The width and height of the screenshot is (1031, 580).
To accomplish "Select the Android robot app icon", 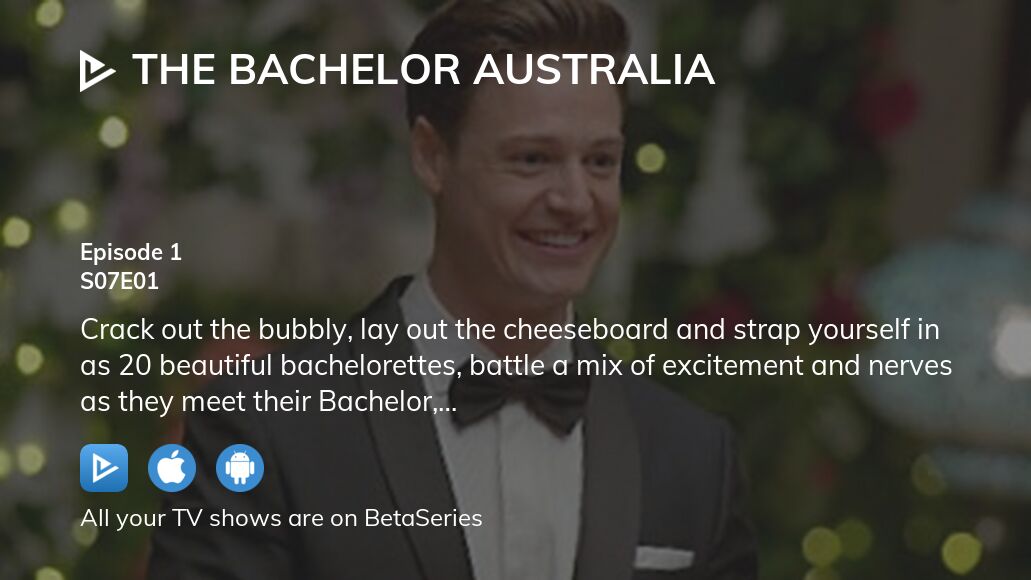I will pyautogui.click(x=240, y=468).
